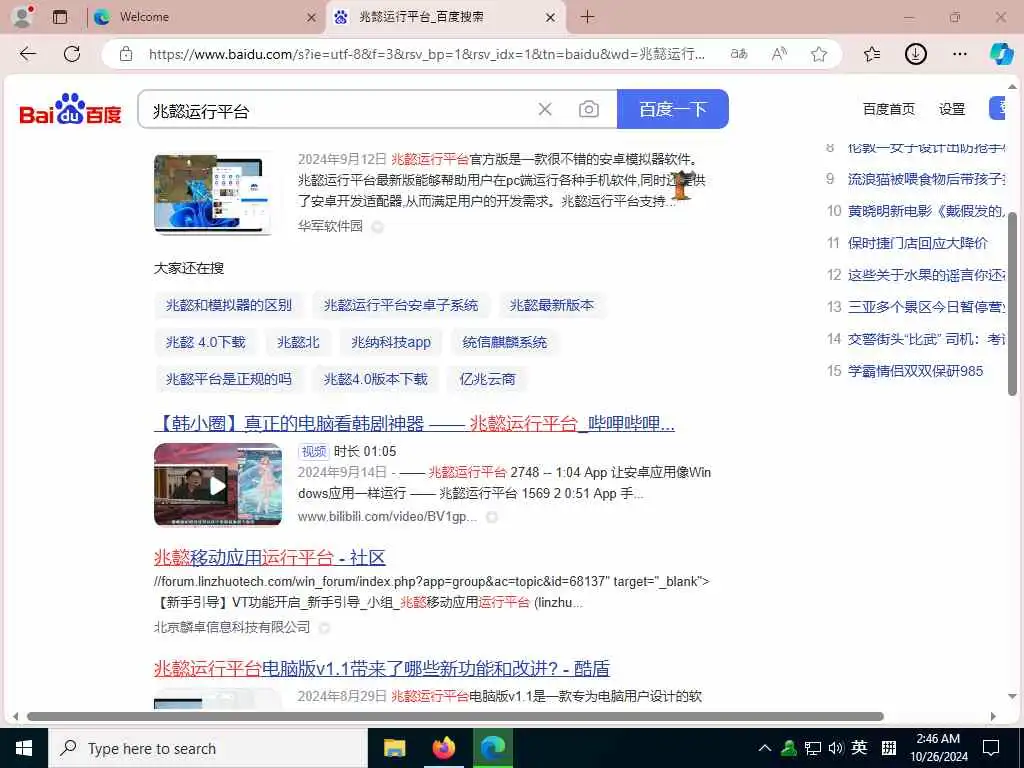Add this page to favorites star
Viewport: 1024px width, 768px height.
pos(819,54)
